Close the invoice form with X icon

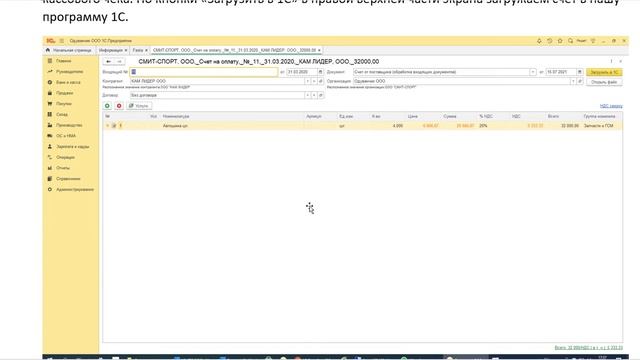(620, 62)
